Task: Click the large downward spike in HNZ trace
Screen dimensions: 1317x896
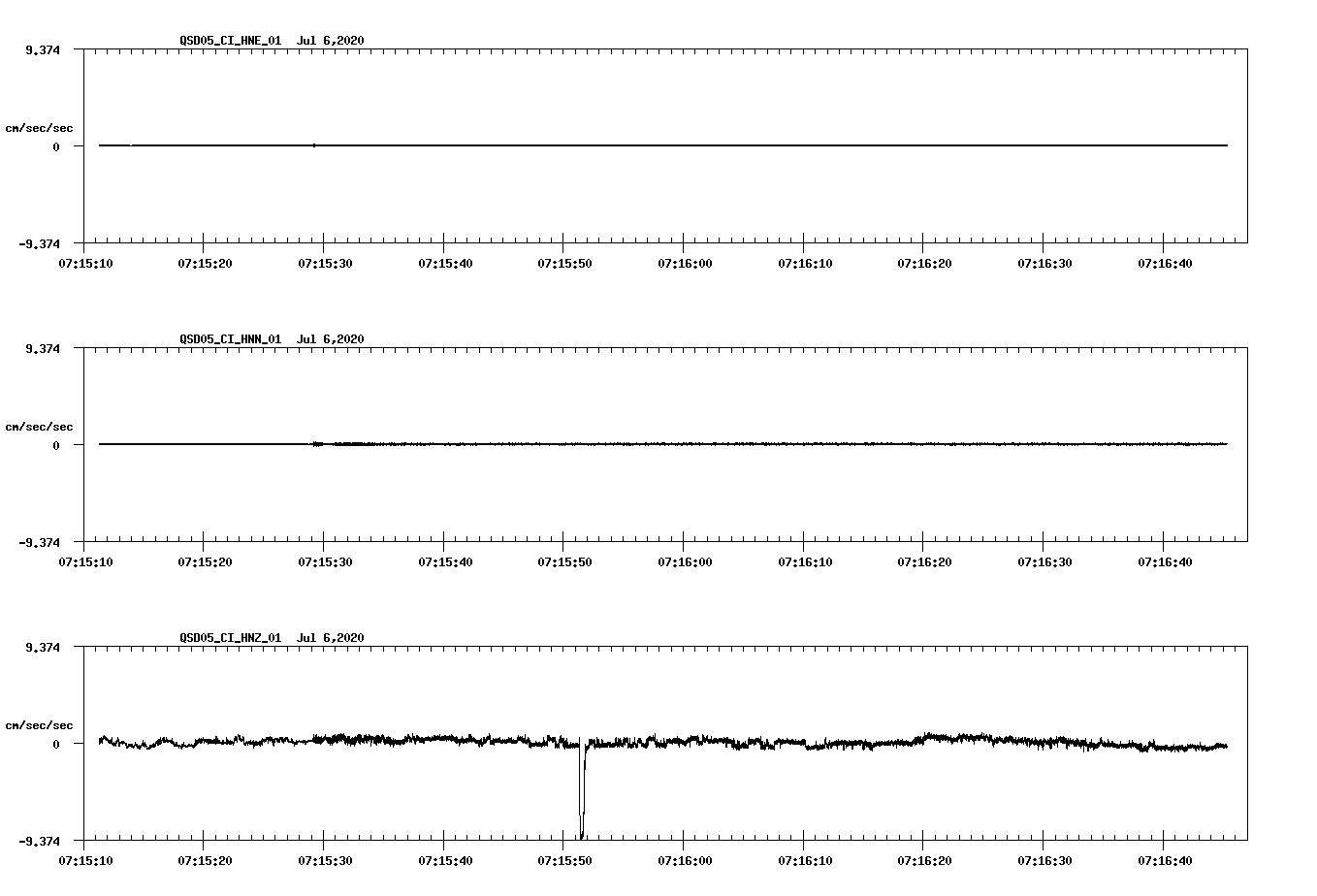Action: [x=582, y=790]
